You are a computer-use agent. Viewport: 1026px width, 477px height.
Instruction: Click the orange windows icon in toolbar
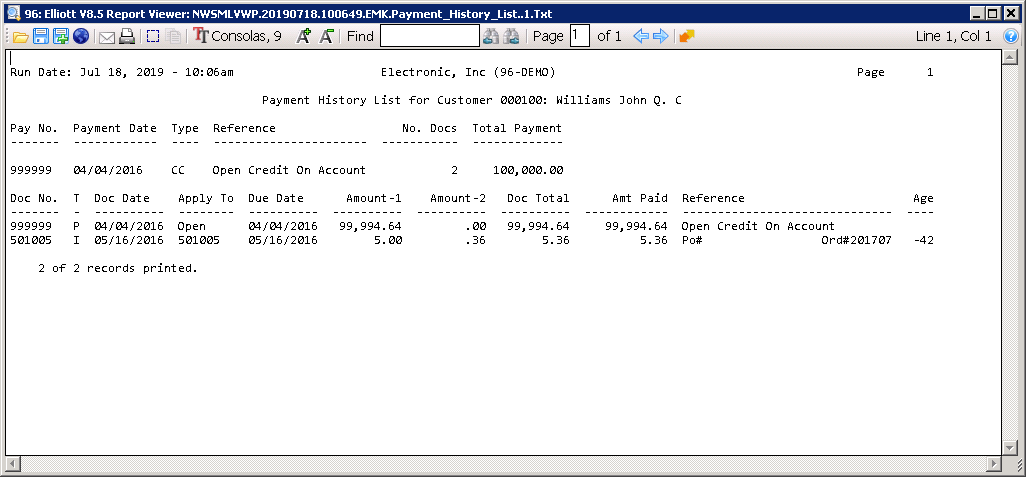tap(686, 37)
